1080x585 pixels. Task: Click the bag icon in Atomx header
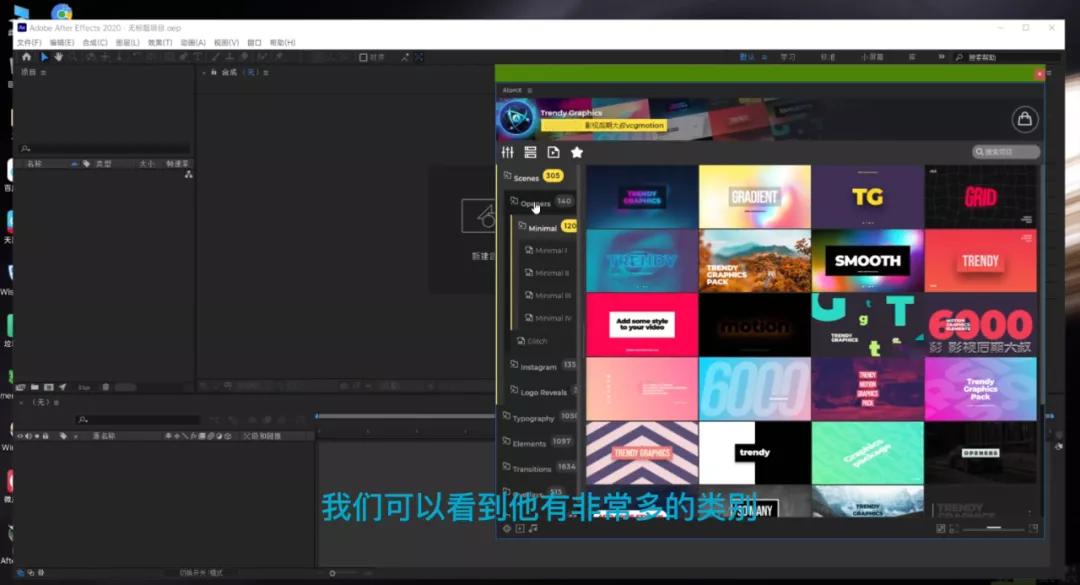click(x=1025, y=118)
